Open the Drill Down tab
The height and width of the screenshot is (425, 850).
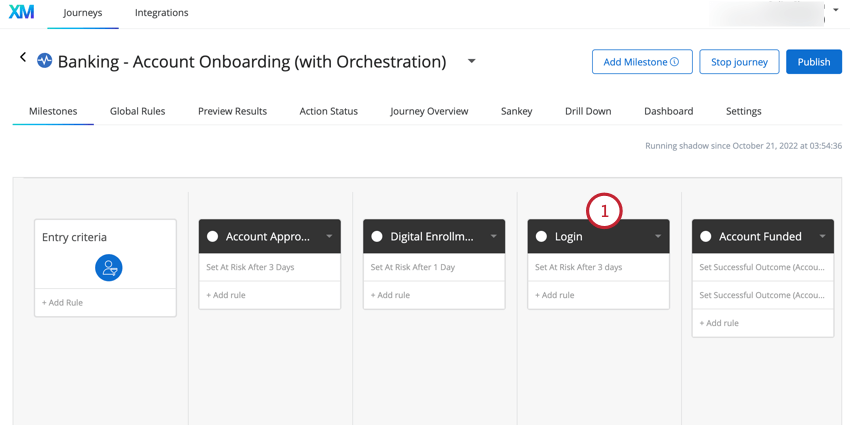pos(588,111)
